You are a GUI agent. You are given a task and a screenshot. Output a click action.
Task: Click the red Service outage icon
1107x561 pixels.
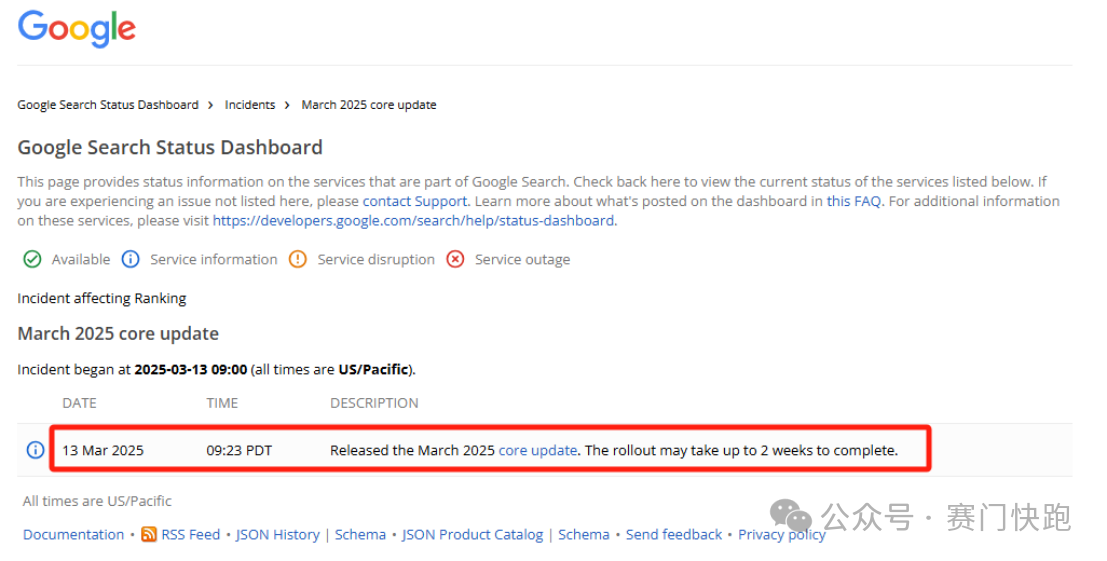[455, 259]
